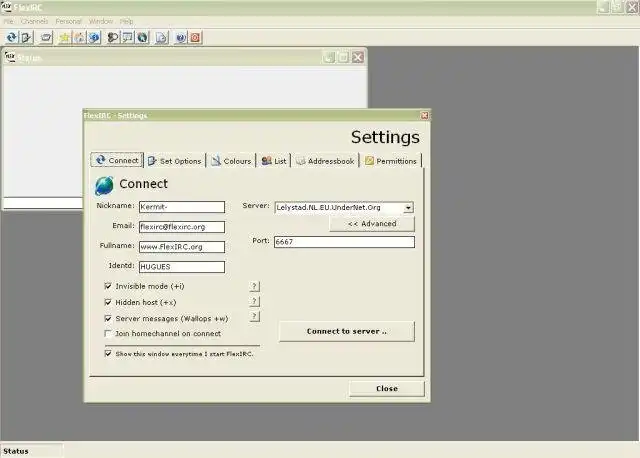Open help for Server messages (Wallops +w)
The image size is (640, 458).
(x=254, y=316)
